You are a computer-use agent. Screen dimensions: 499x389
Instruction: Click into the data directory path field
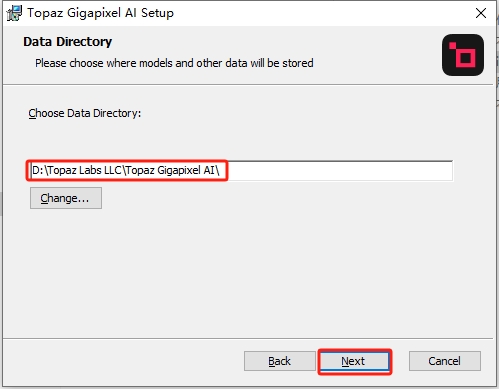pyautogui.click(x=241, y=171)
